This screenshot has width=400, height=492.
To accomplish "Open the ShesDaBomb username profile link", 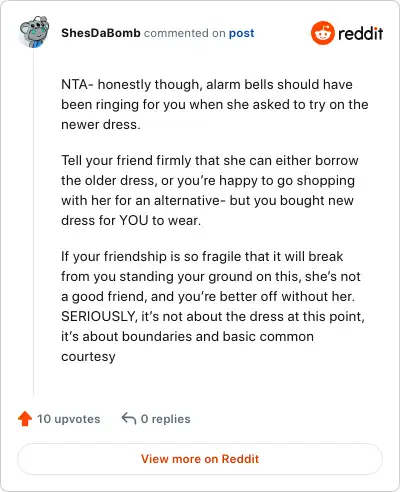I will point(101,33).
